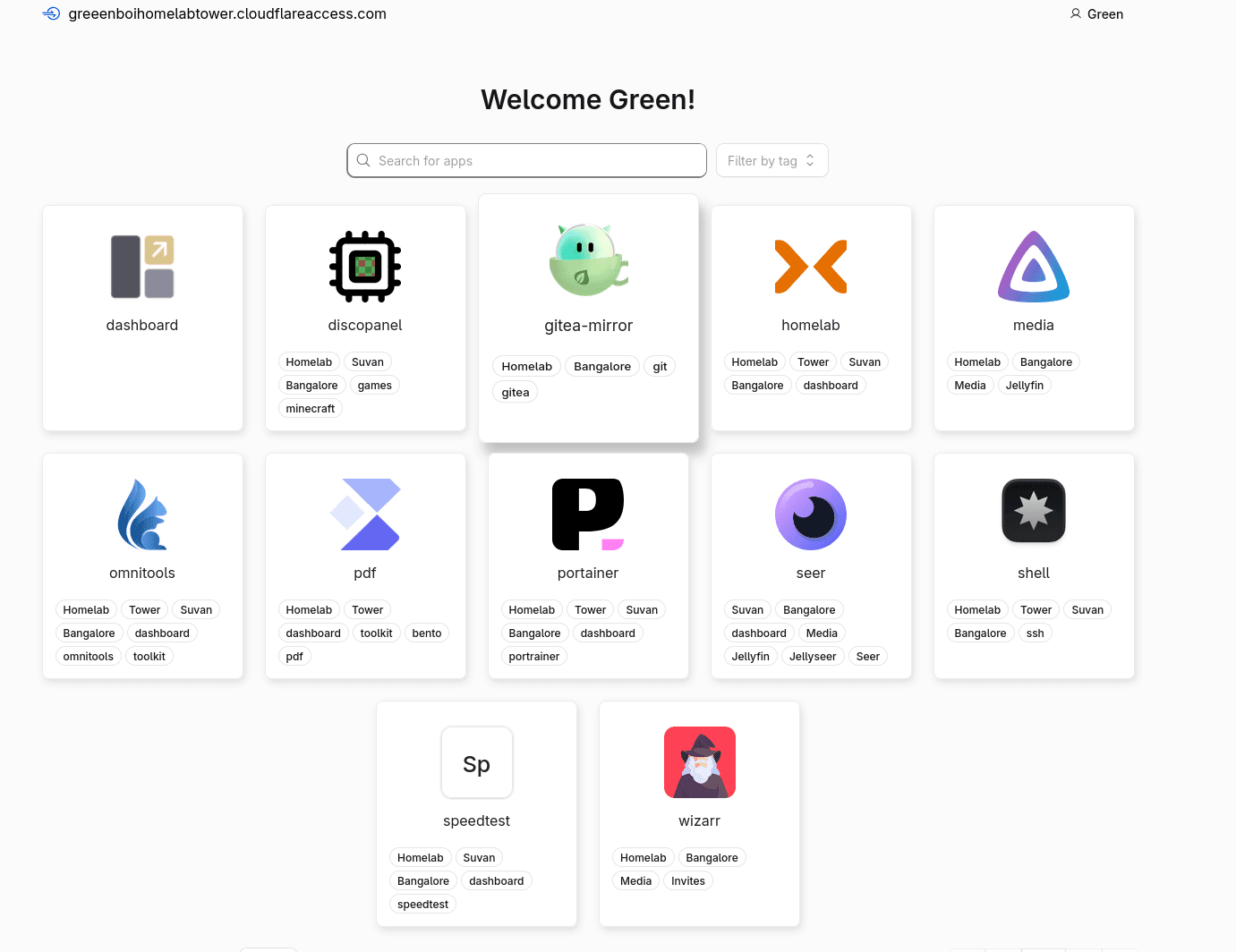This screenshot has width=1236, height=952.
Task: Open the pdf app icon
Action: pyautogui.click(x=365, y=514)
